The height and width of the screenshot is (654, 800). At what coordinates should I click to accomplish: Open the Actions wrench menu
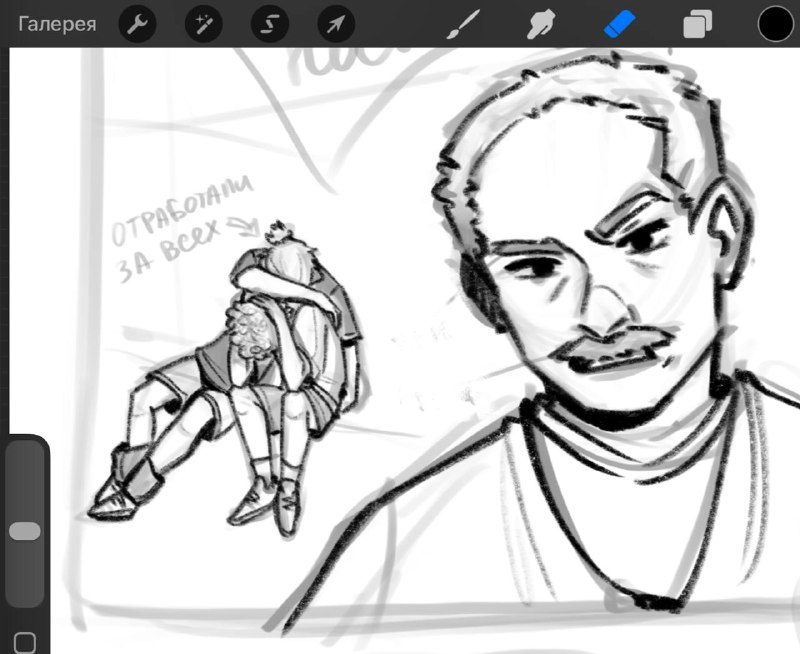coord(137,24)
